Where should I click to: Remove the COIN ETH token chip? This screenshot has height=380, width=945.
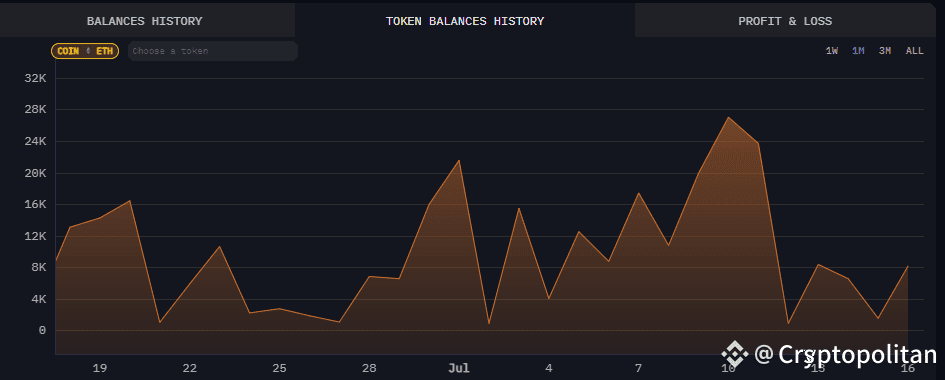point(85,51)
